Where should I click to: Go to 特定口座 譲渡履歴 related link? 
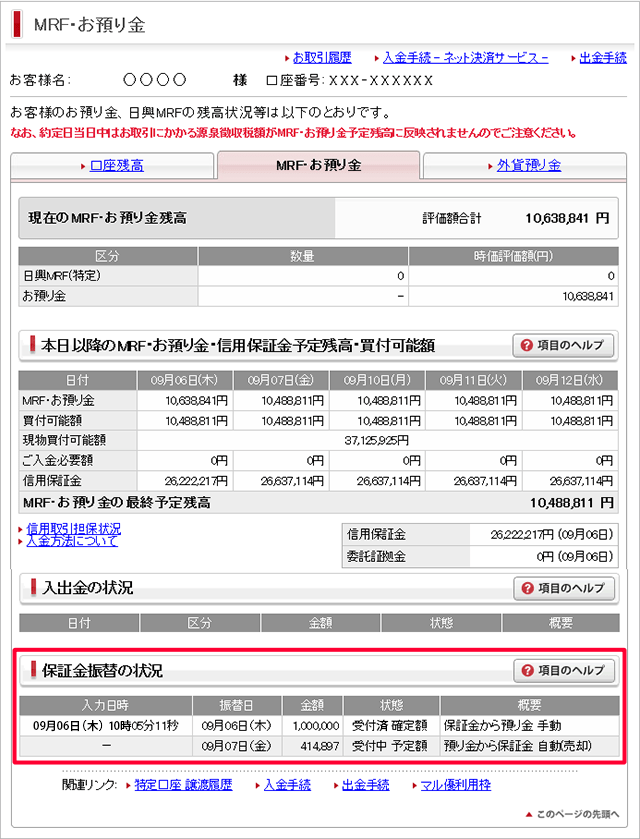(x=183, y=785)
